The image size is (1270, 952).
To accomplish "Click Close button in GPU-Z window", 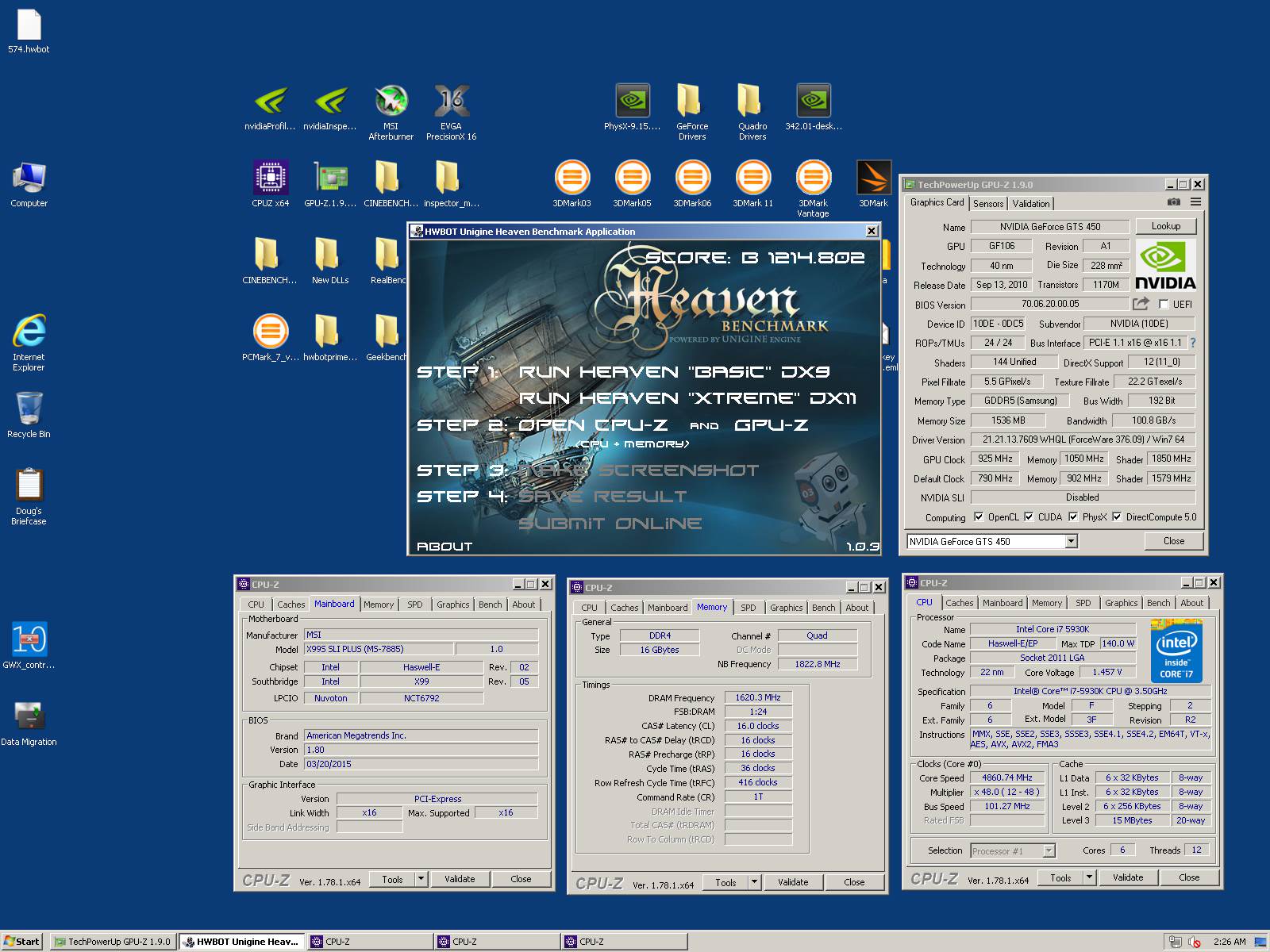I will coord(1173,541).
